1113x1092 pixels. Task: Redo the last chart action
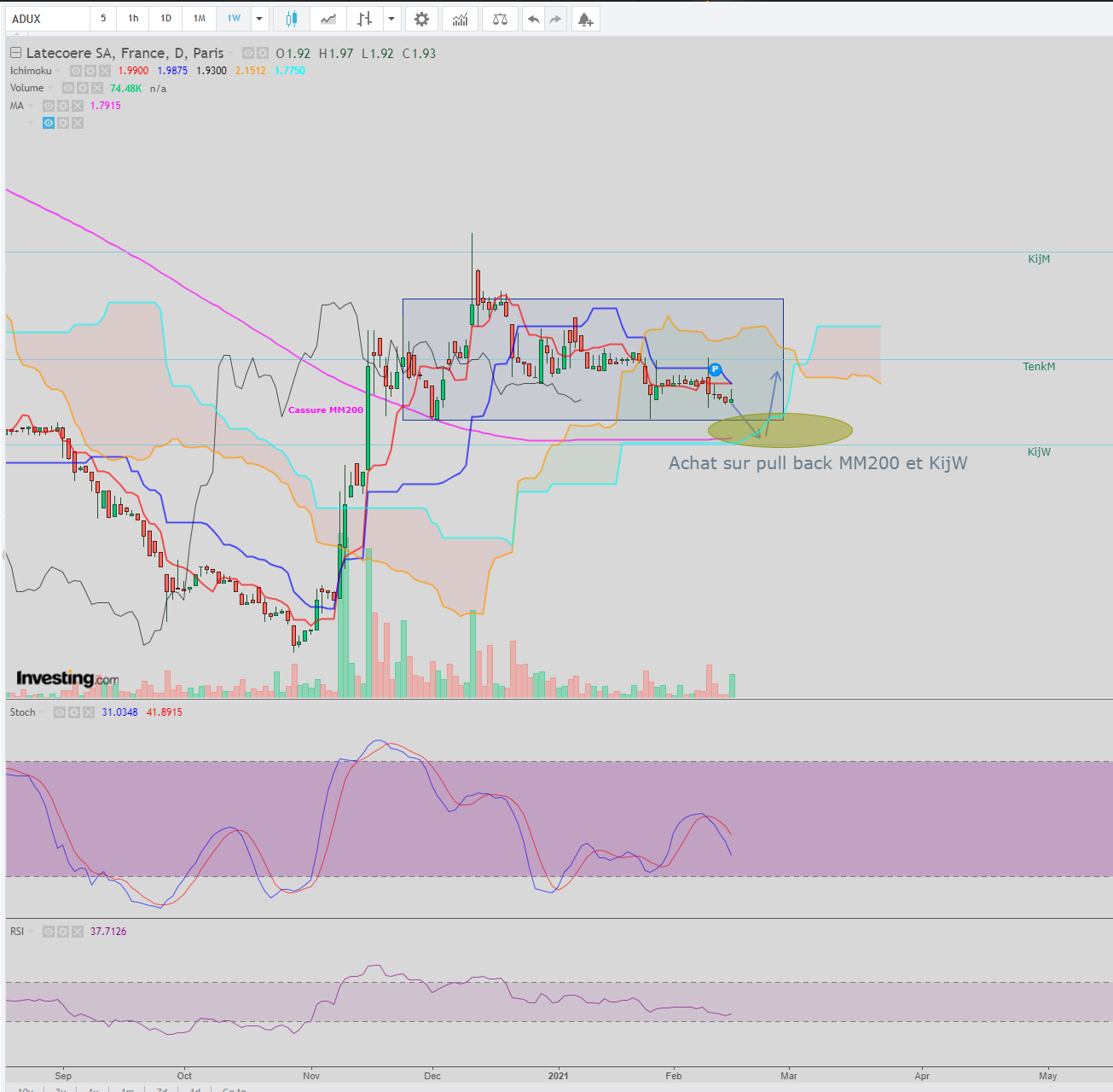point(555,19)
